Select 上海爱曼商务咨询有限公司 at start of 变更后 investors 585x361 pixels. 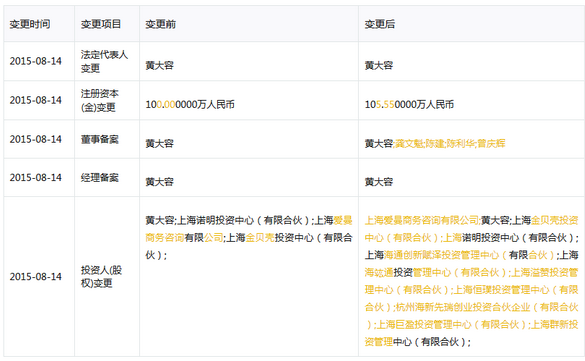pyautogui.click(x=422, y=220)
